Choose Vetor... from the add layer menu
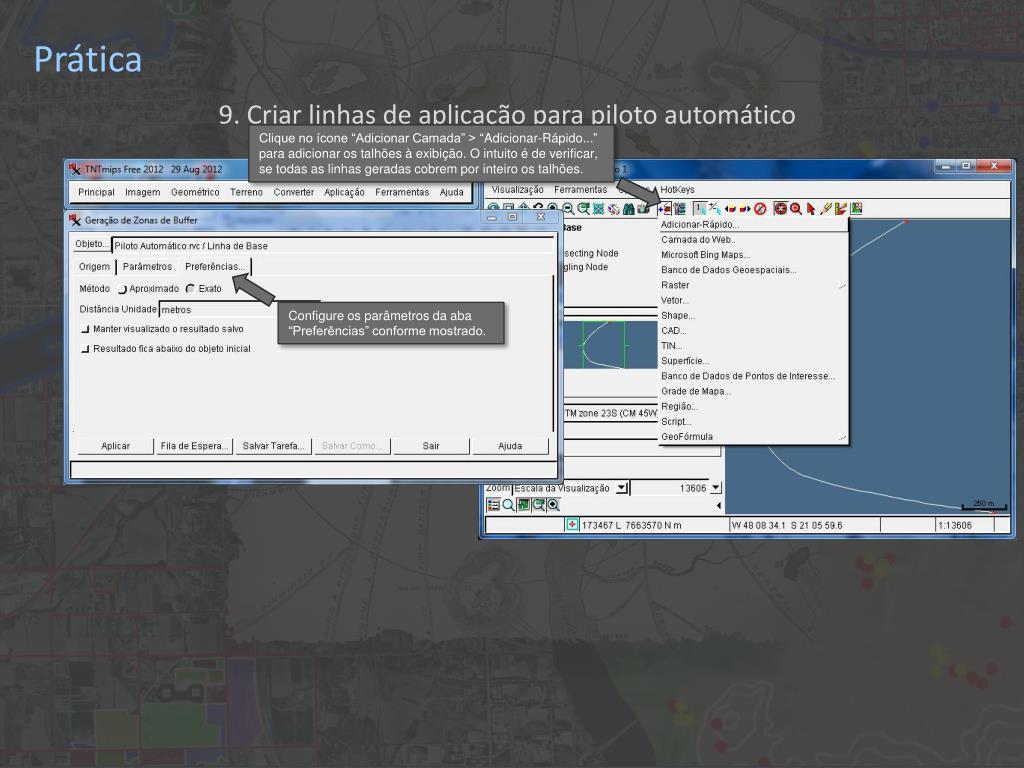The height and width of the screenshot is (768, 1024). (x=754, y=300)
